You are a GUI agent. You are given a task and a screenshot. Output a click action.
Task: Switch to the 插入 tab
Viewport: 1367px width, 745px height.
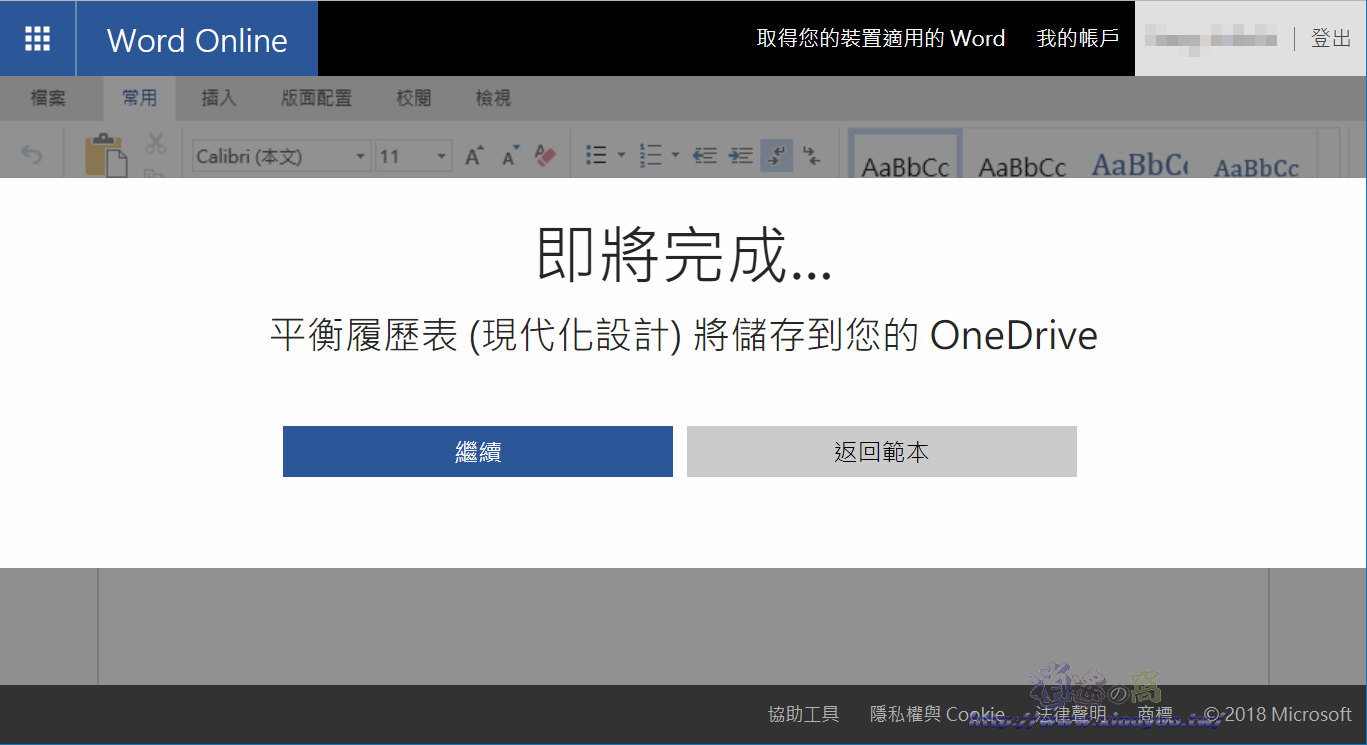pos(219,98)
